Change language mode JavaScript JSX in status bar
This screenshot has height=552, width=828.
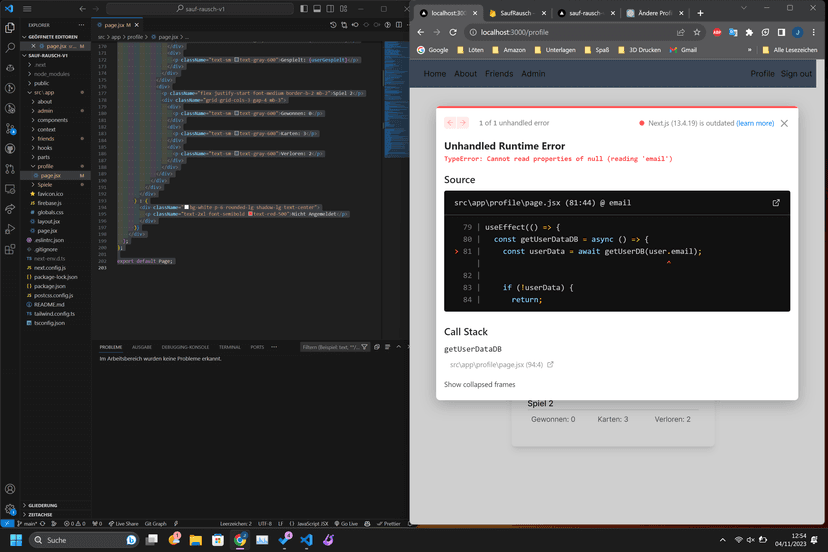tap(313, 524)
